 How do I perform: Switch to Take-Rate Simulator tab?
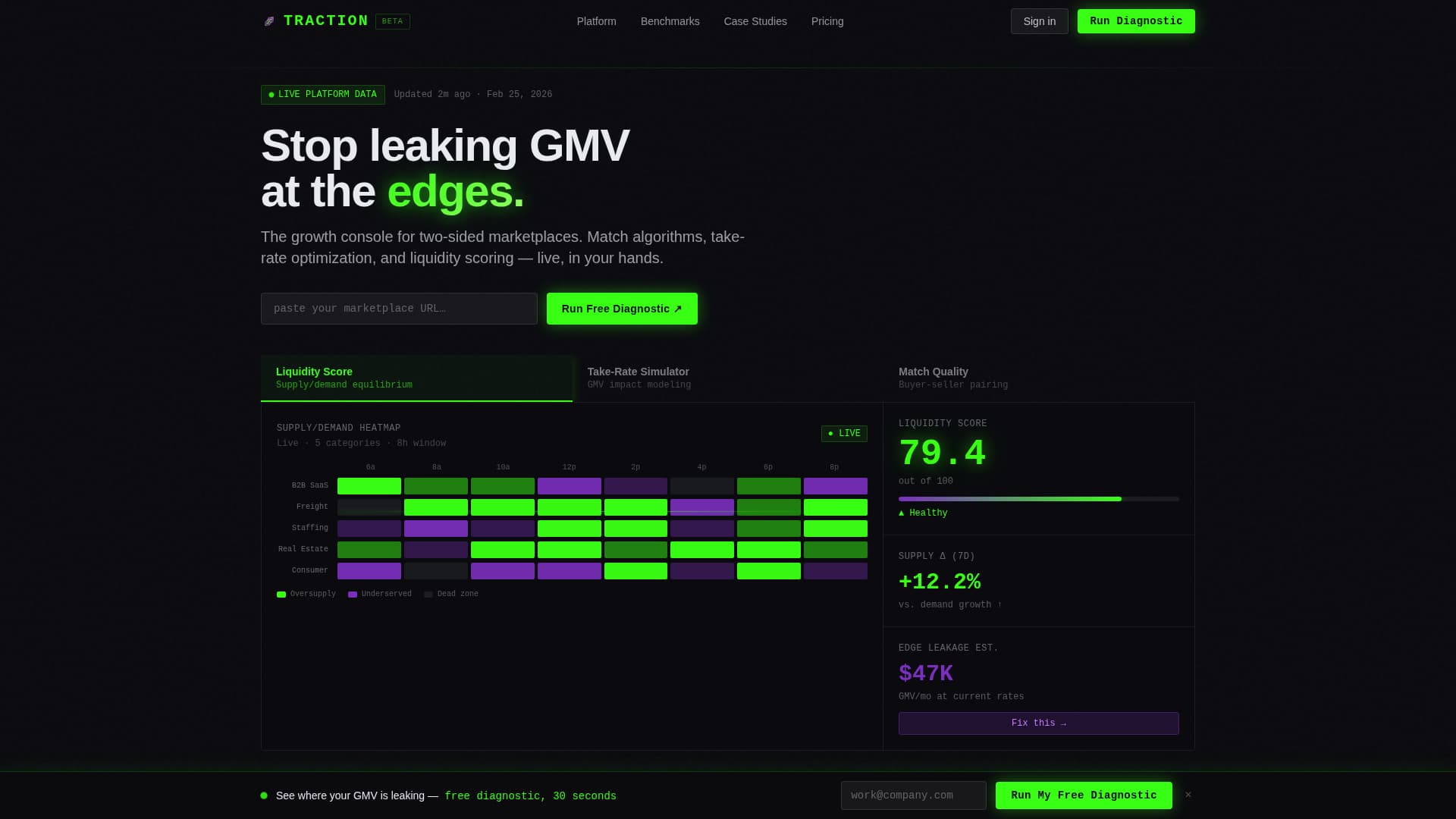pyautogui.click(x=728, y=378)
